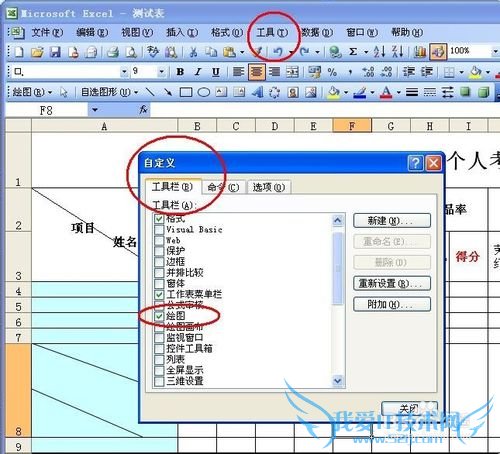Open the font size dropdown
Viewport: 500px width, 454px height.
coord(161,72)
